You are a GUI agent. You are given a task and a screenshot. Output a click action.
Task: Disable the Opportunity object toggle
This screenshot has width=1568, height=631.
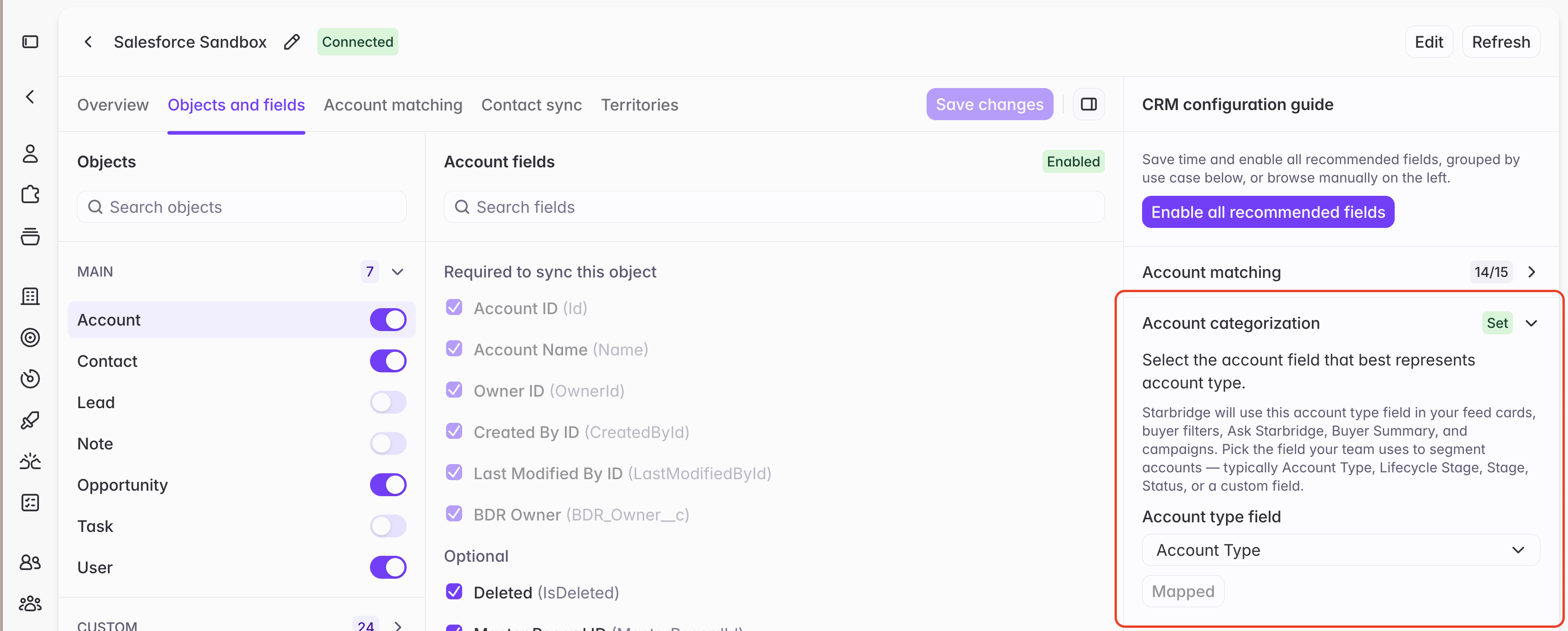[388, 485]
